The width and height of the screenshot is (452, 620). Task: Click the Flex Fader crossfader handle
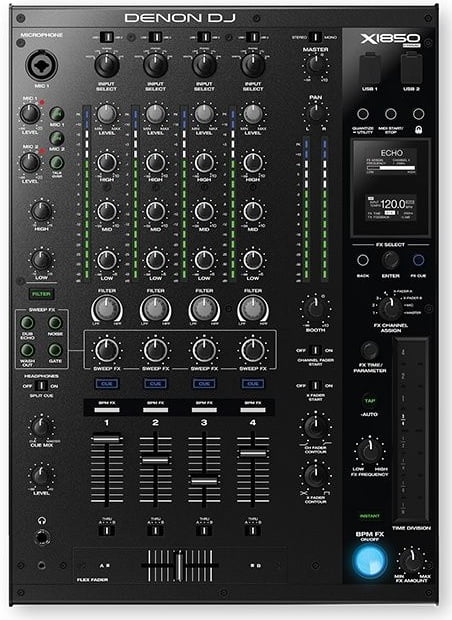tap(180, 566)
